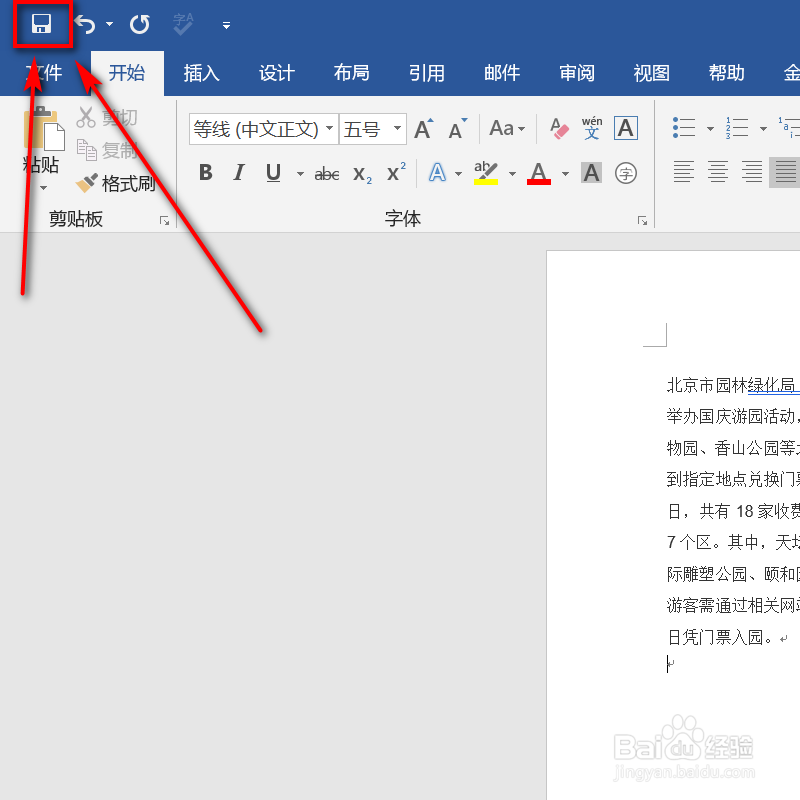Switch to the 插入 ribbon tab
The height and width of the screenshot is (800, 800).
pos(201,72)
